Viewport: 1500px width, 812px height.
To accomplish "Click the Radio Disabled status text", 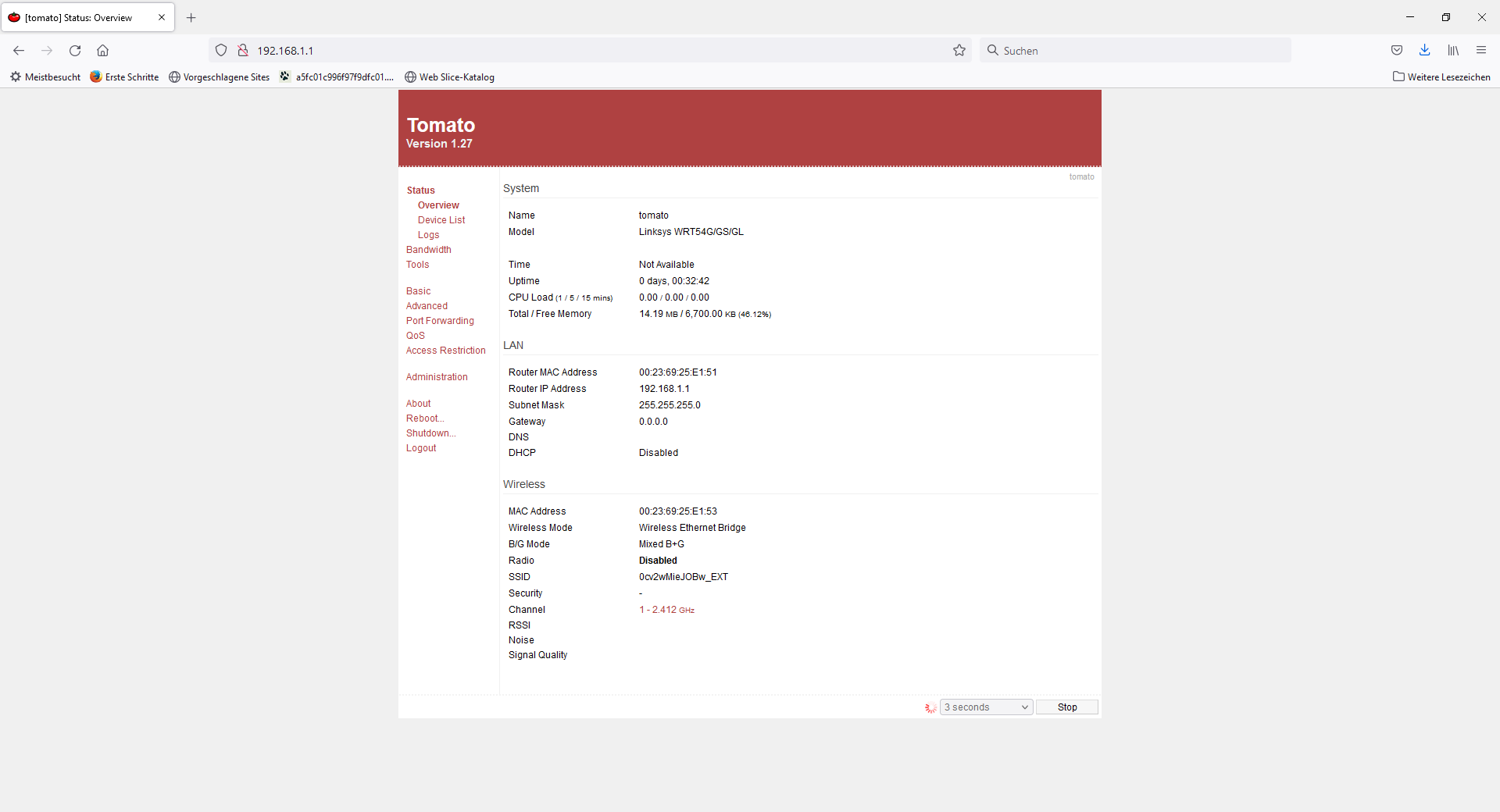I will pos(658,561).
